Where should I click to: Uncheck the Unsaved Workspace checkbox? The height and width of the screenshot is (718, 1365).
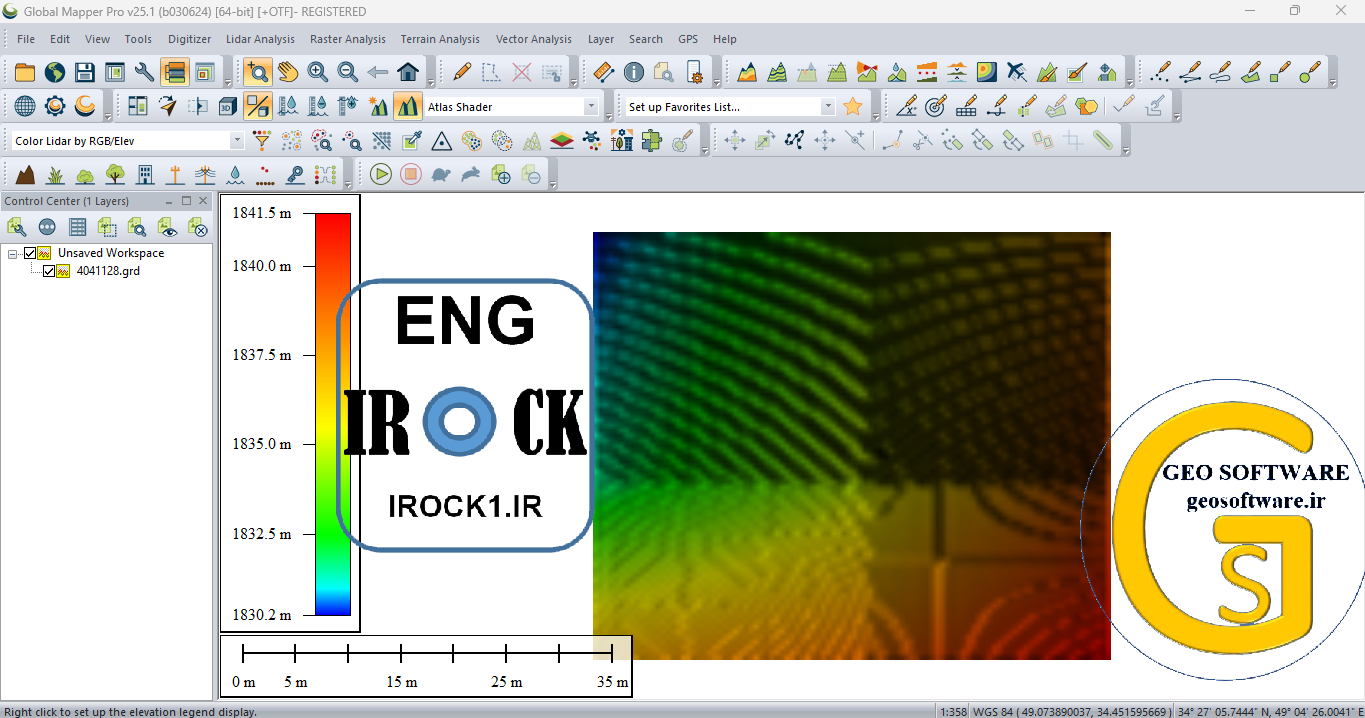(x=30, y=253)
